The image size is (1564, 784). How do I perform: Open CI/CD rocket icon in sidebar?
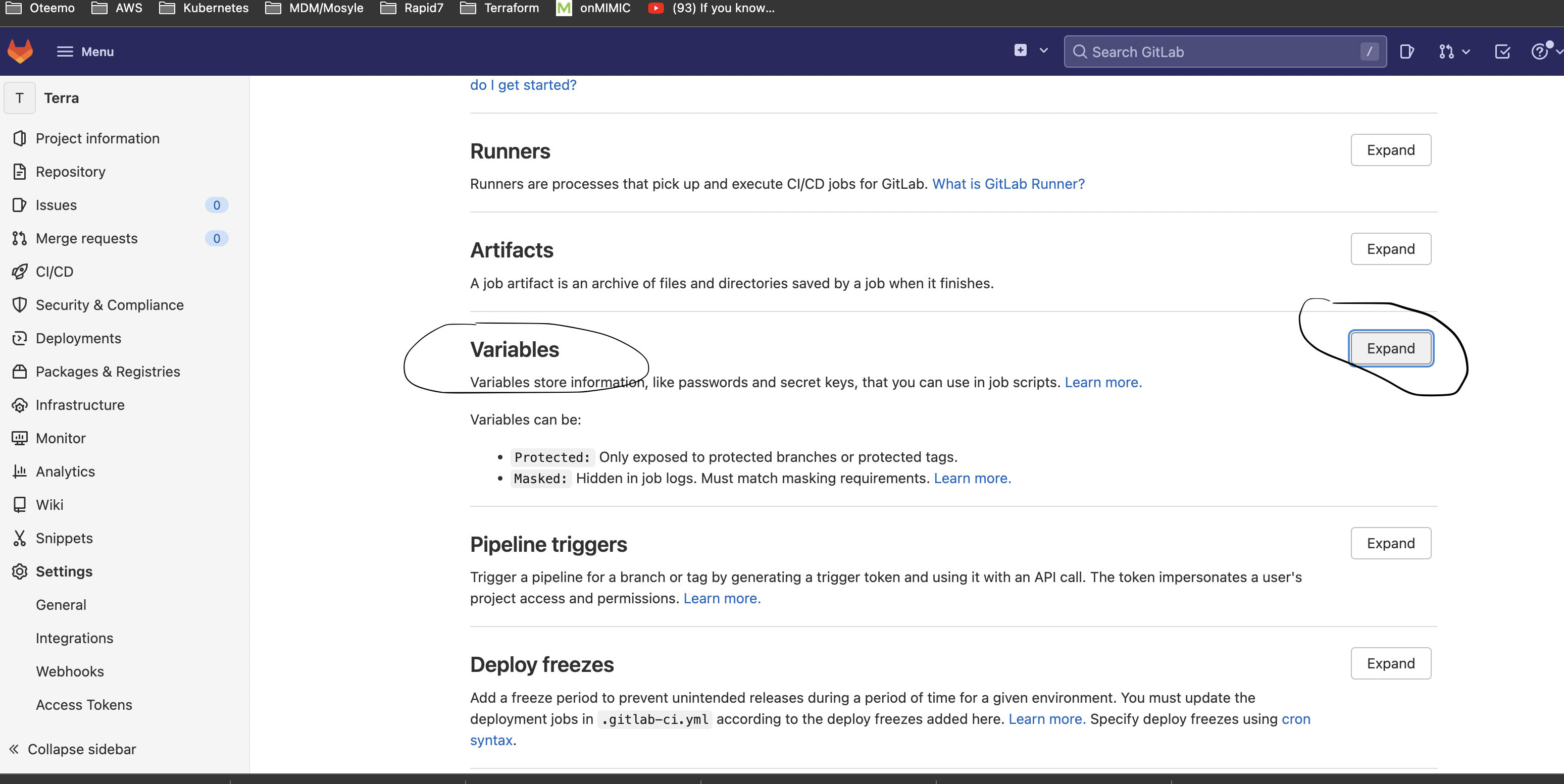19,272
